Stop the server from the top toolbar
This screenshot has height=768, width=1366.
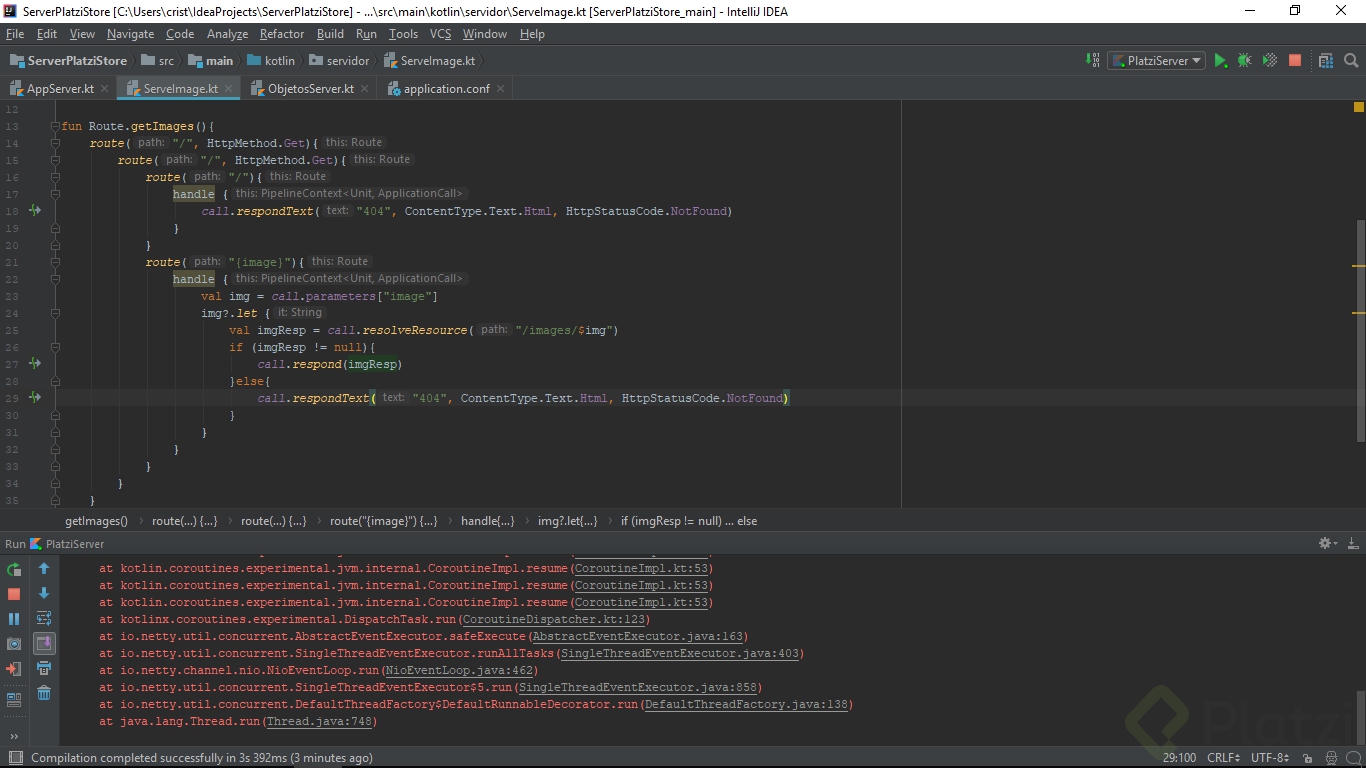point(1295,61)
